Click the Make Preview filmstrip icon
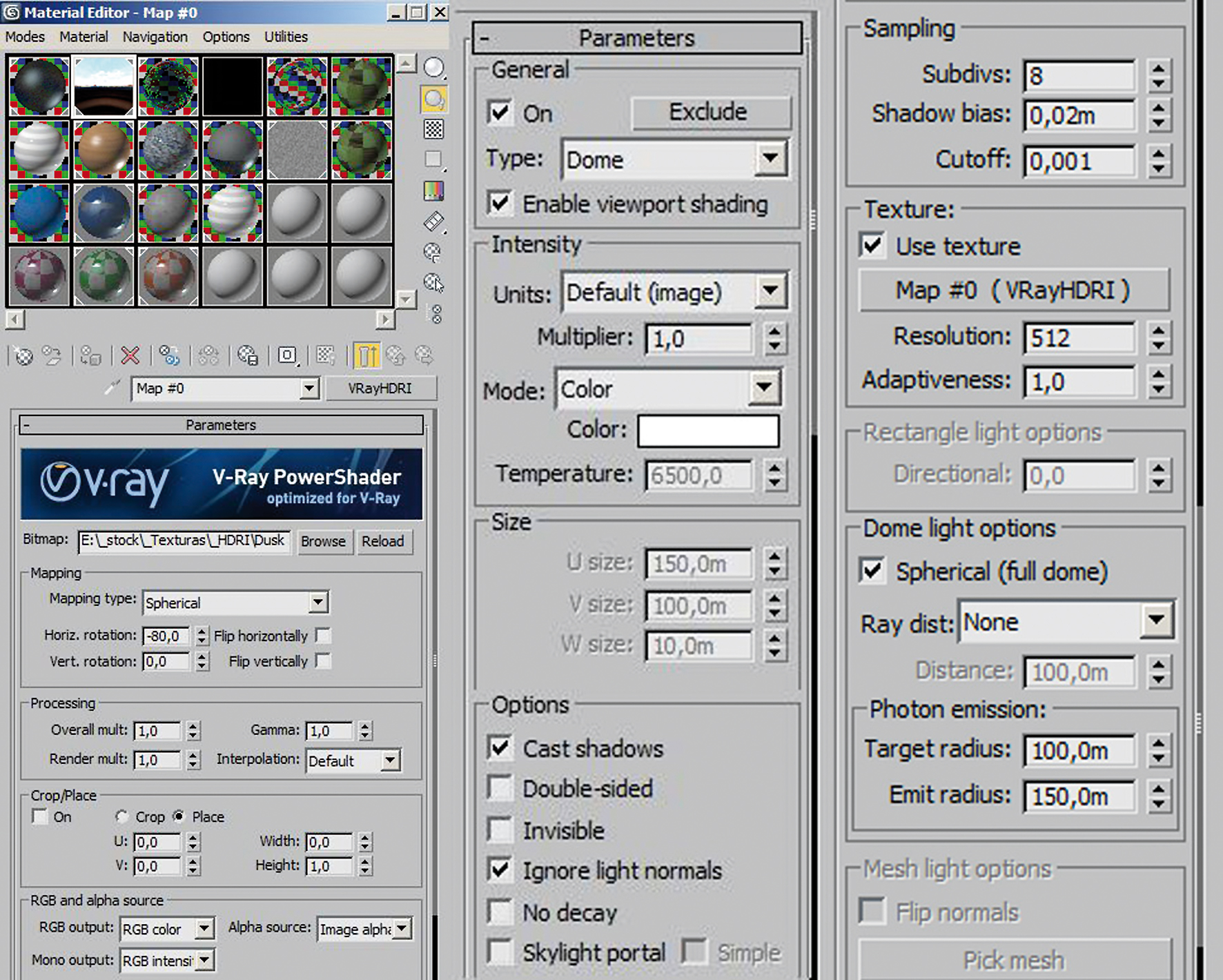The height and width of the screenshot is (980, 1223). point(433,222)
